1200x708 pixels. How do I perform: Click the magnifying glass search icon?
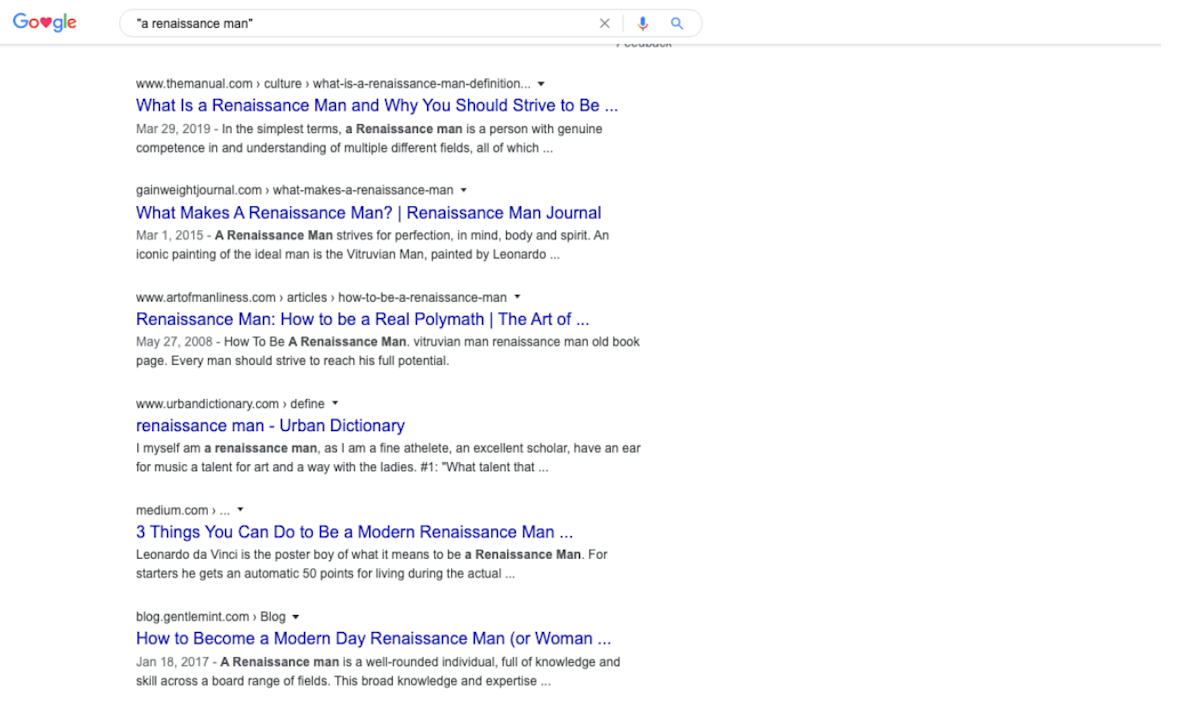click(x=677, y=23)
